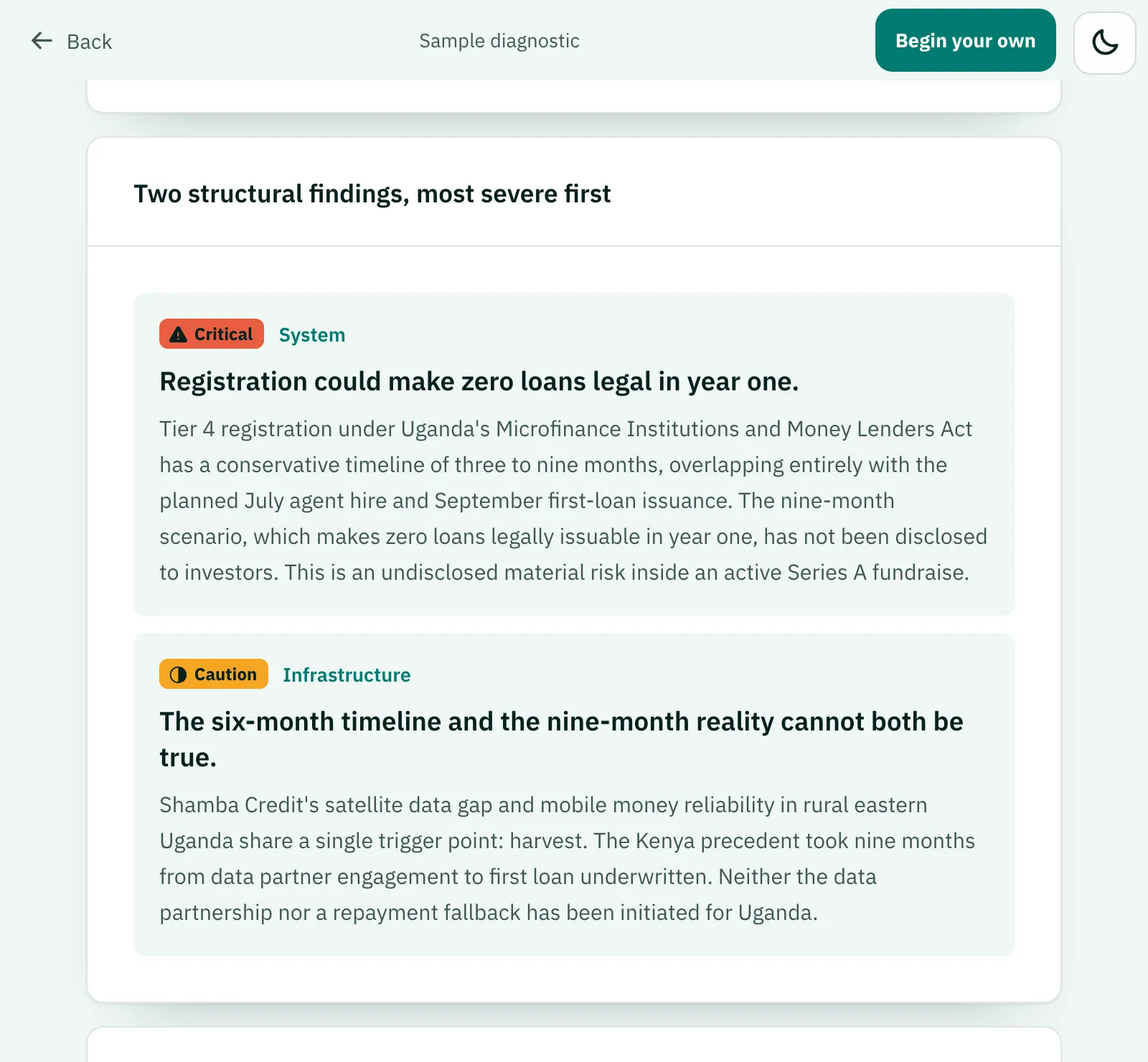
Task: Click the back arrow icon
Action: click(x=42, y=41)
